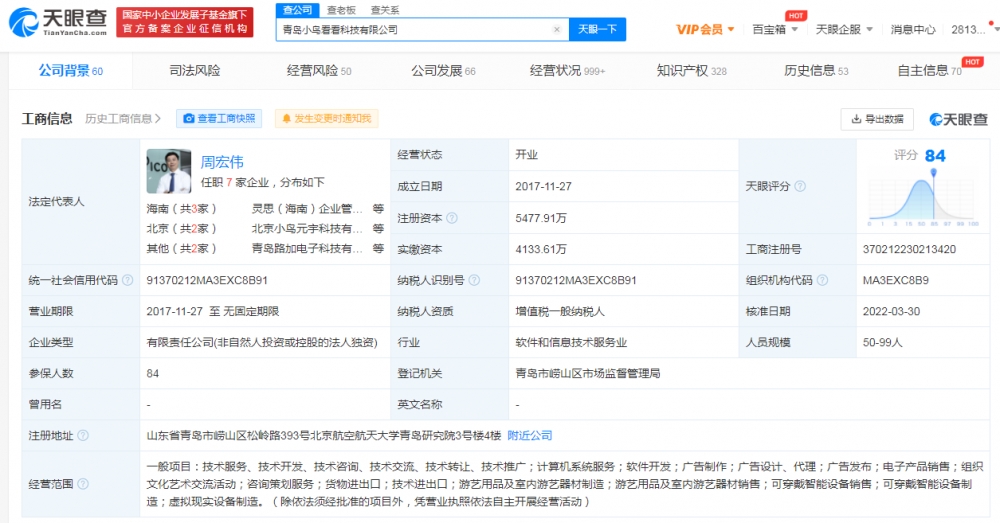Expand 等 next to the 海南 company row
Viewport: 1000px width, 523px height.
(378, 209)
